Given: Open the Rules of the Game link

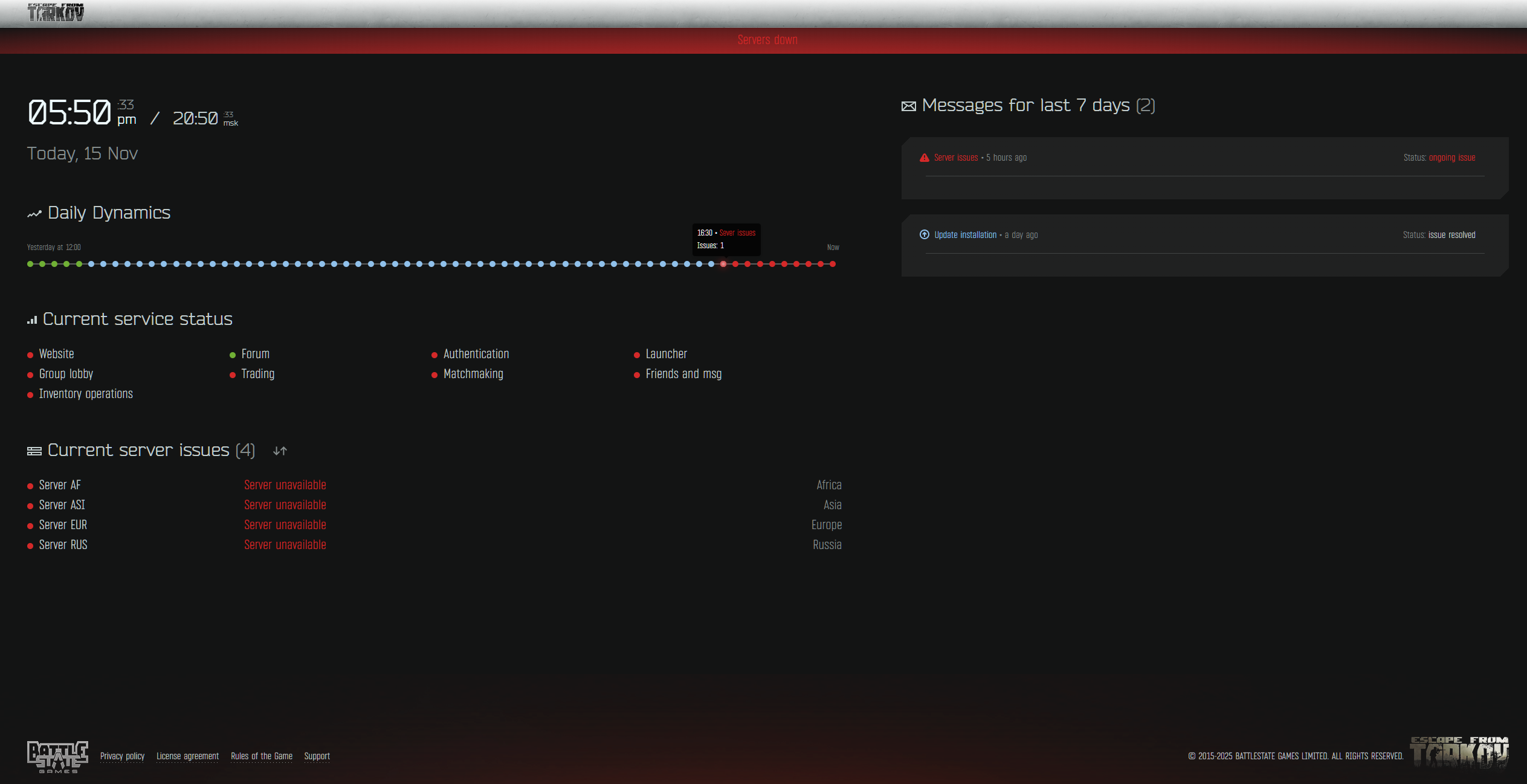Looking at the screenshot, I should (261, 756).
